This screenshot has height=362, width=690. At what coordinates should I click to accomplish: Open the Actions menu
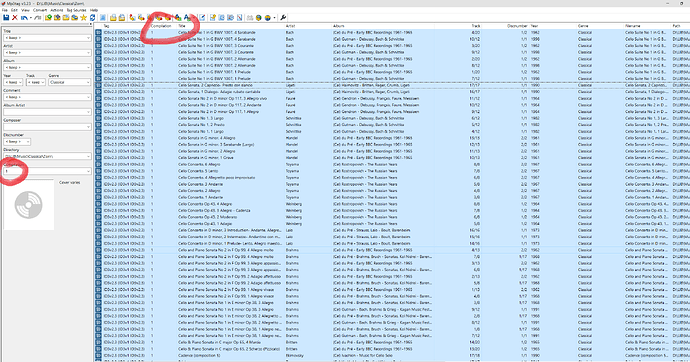56,10
